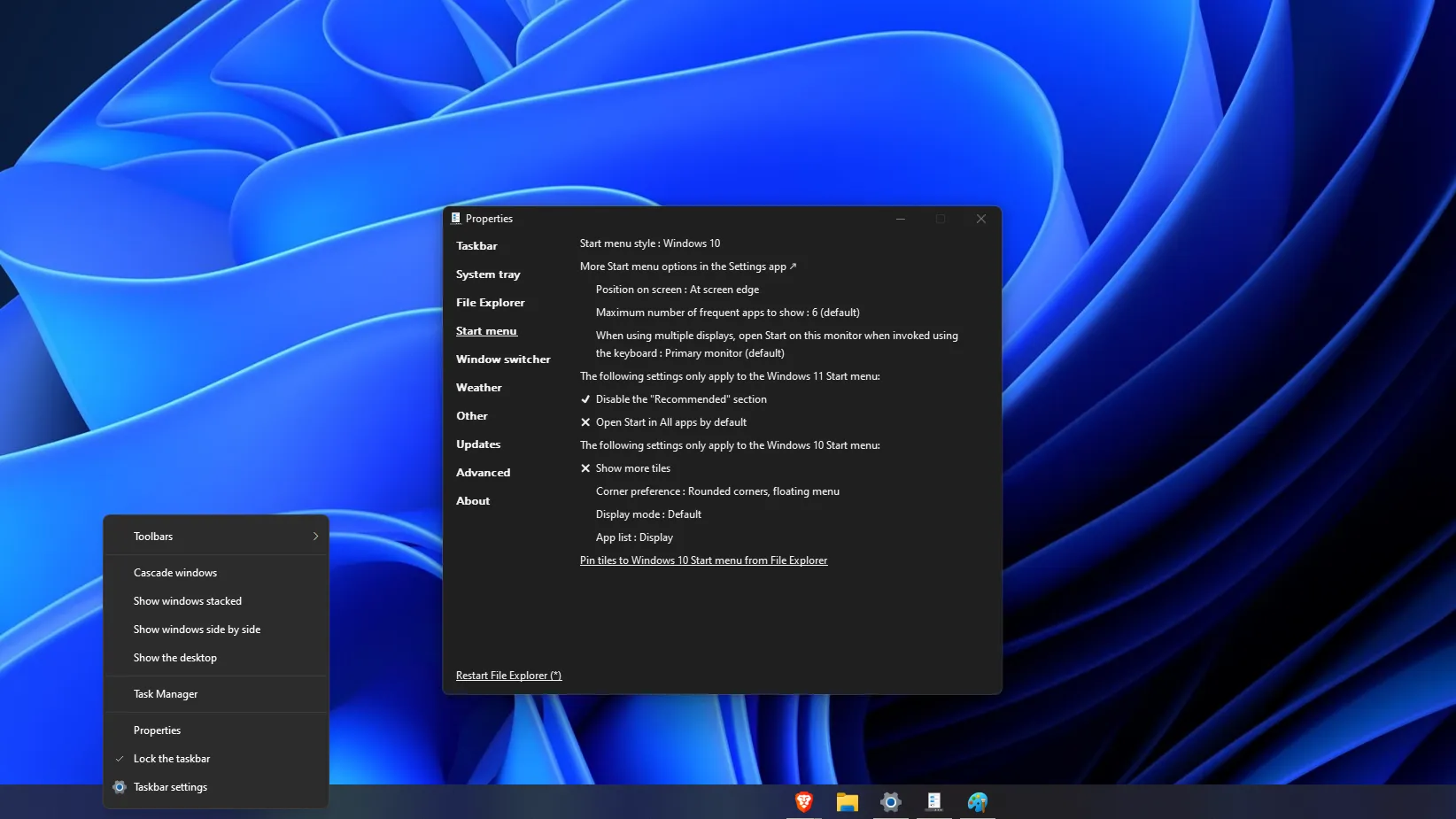1456x819 pixels.
Task: Expand the Toolbars submenu arrow
Action: tap(315, 537)
